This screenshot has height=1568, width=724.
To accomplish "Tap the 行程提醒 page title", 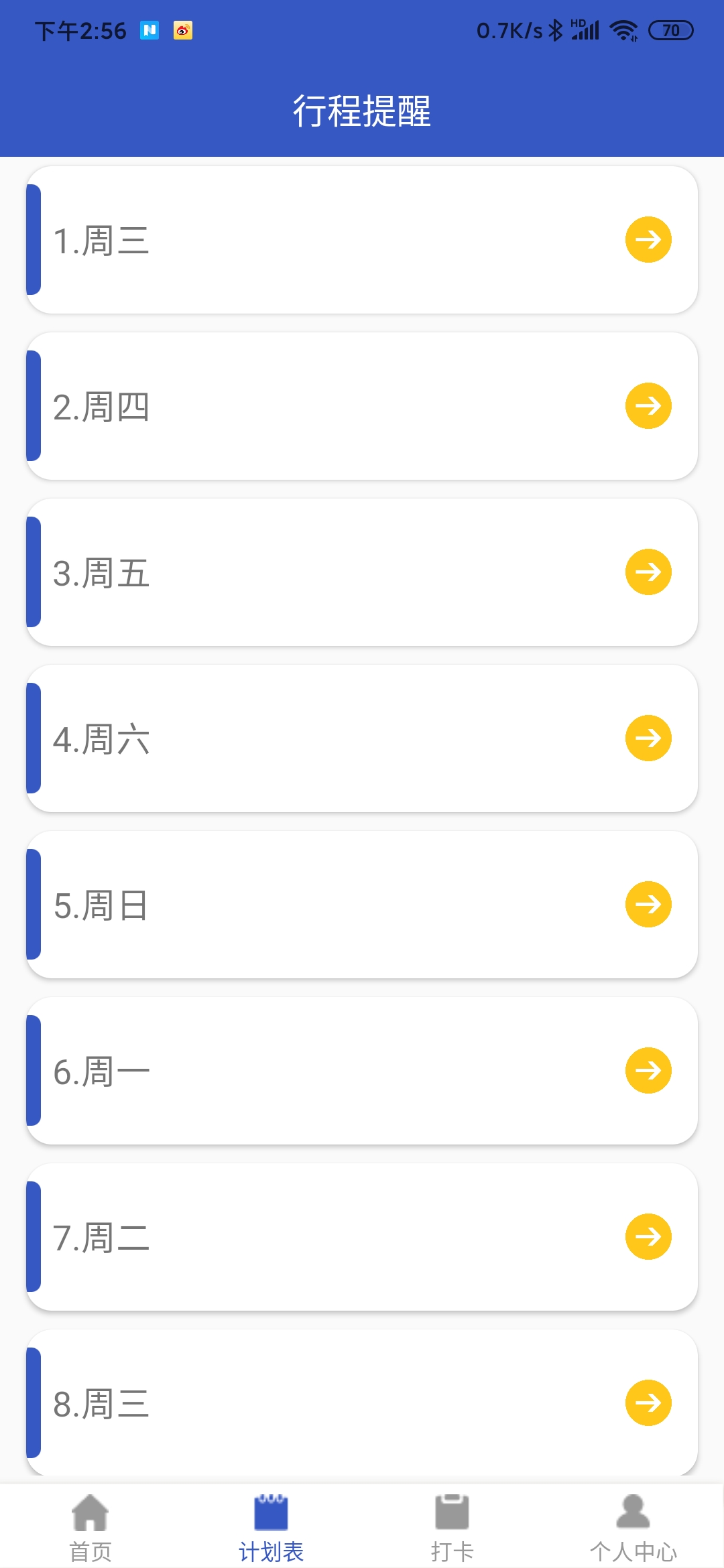I will click(x=362, y=111).
